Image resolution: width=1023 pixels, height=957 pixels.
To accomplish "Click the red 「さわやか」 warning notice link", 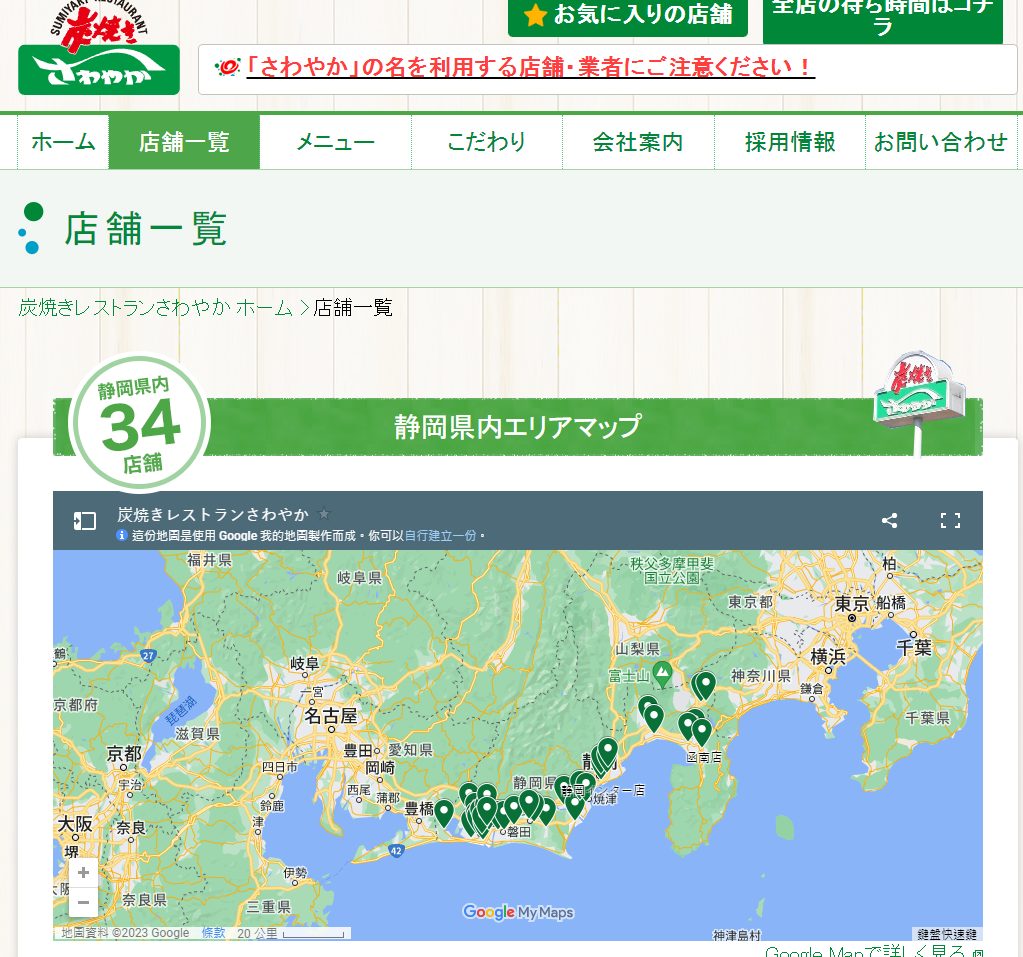I will coord(530,67).
